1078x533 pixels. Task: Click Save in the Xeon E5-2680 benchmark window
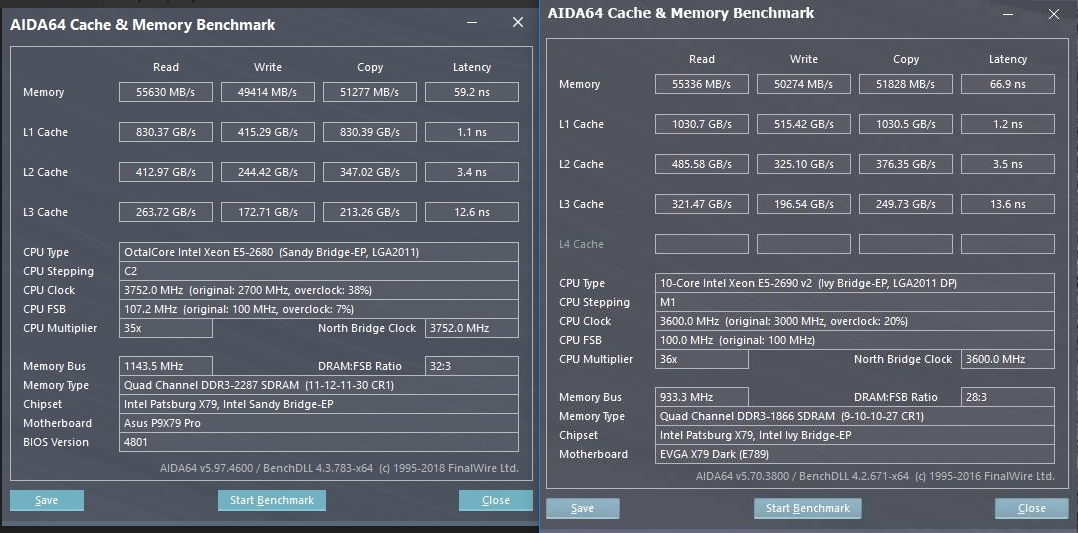[46, 500]
